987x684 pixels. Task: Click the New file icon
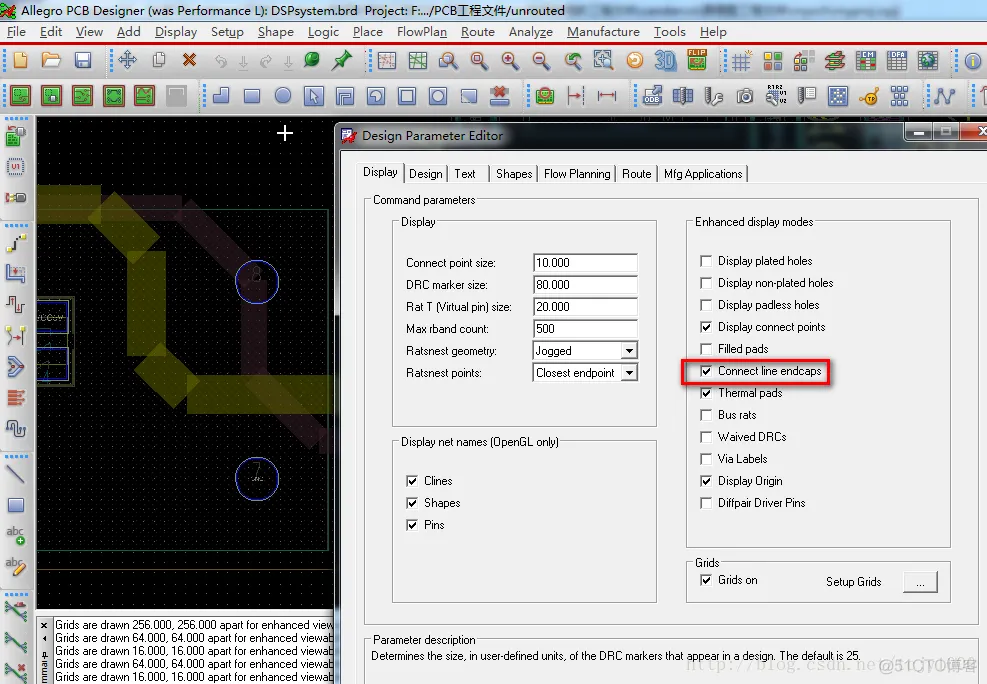(21, 60)
